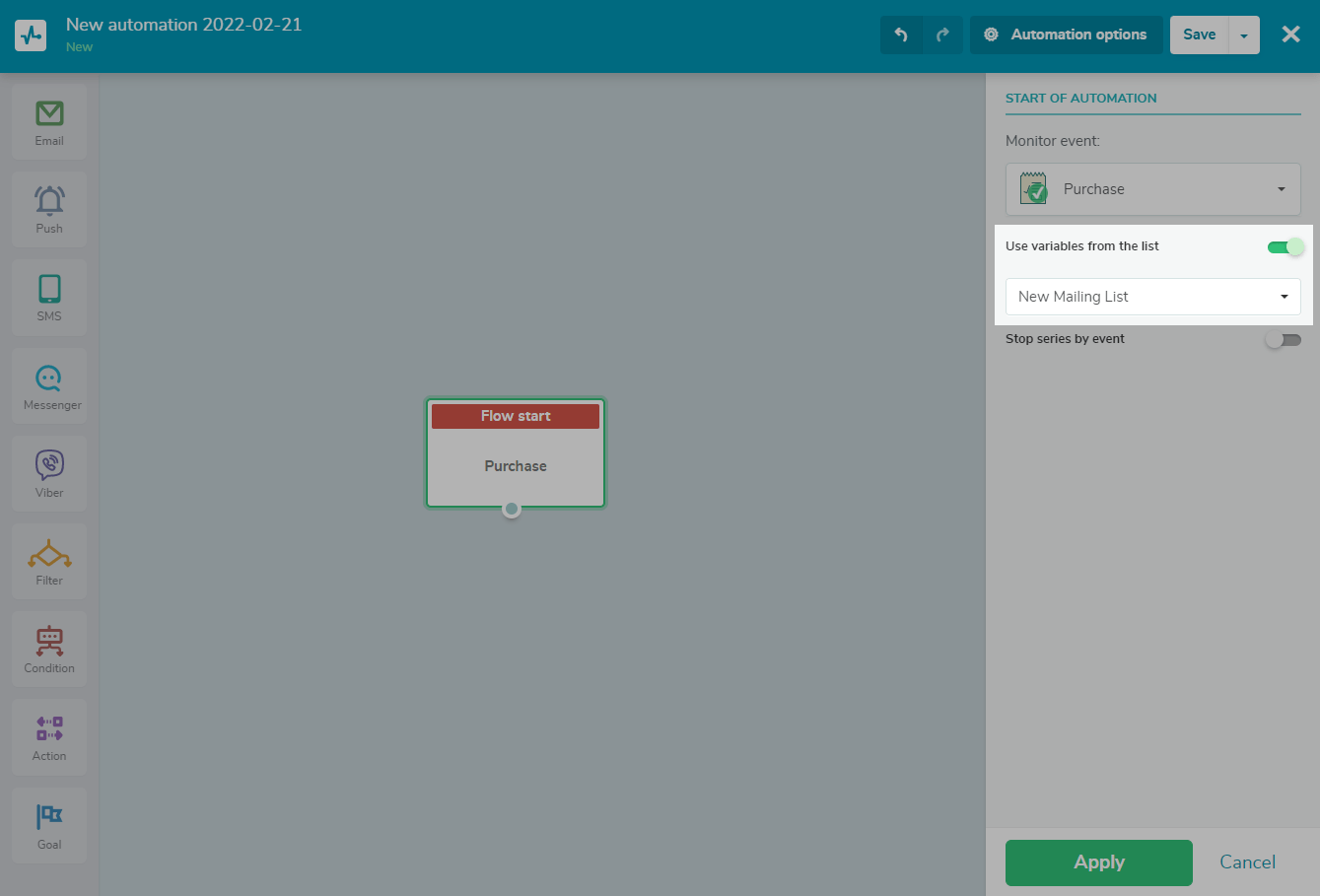
Task: Click the Cancel link
Action: pyautogui.click(x=1247, y=862)
